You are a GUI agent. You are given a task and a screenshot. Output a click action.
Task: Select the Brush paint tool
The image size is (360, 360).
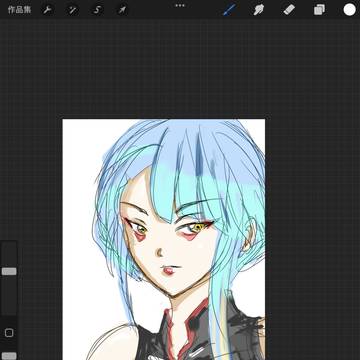tap(229, 10)
